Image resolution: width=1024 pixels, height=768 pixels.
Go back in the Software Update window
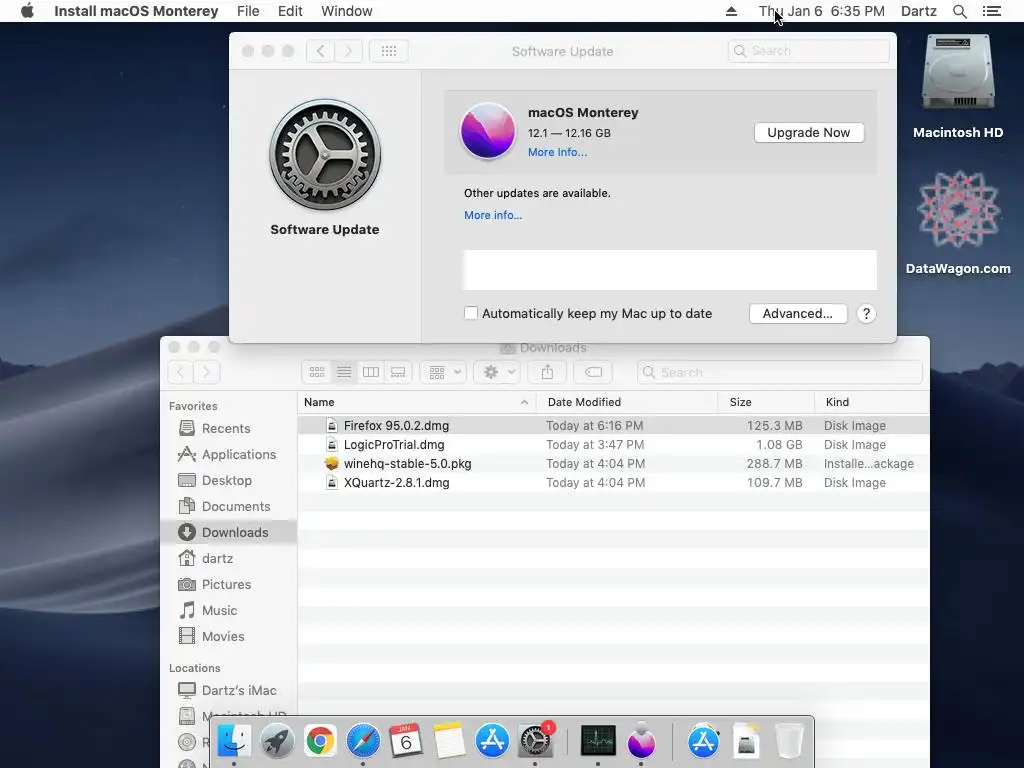321,51
